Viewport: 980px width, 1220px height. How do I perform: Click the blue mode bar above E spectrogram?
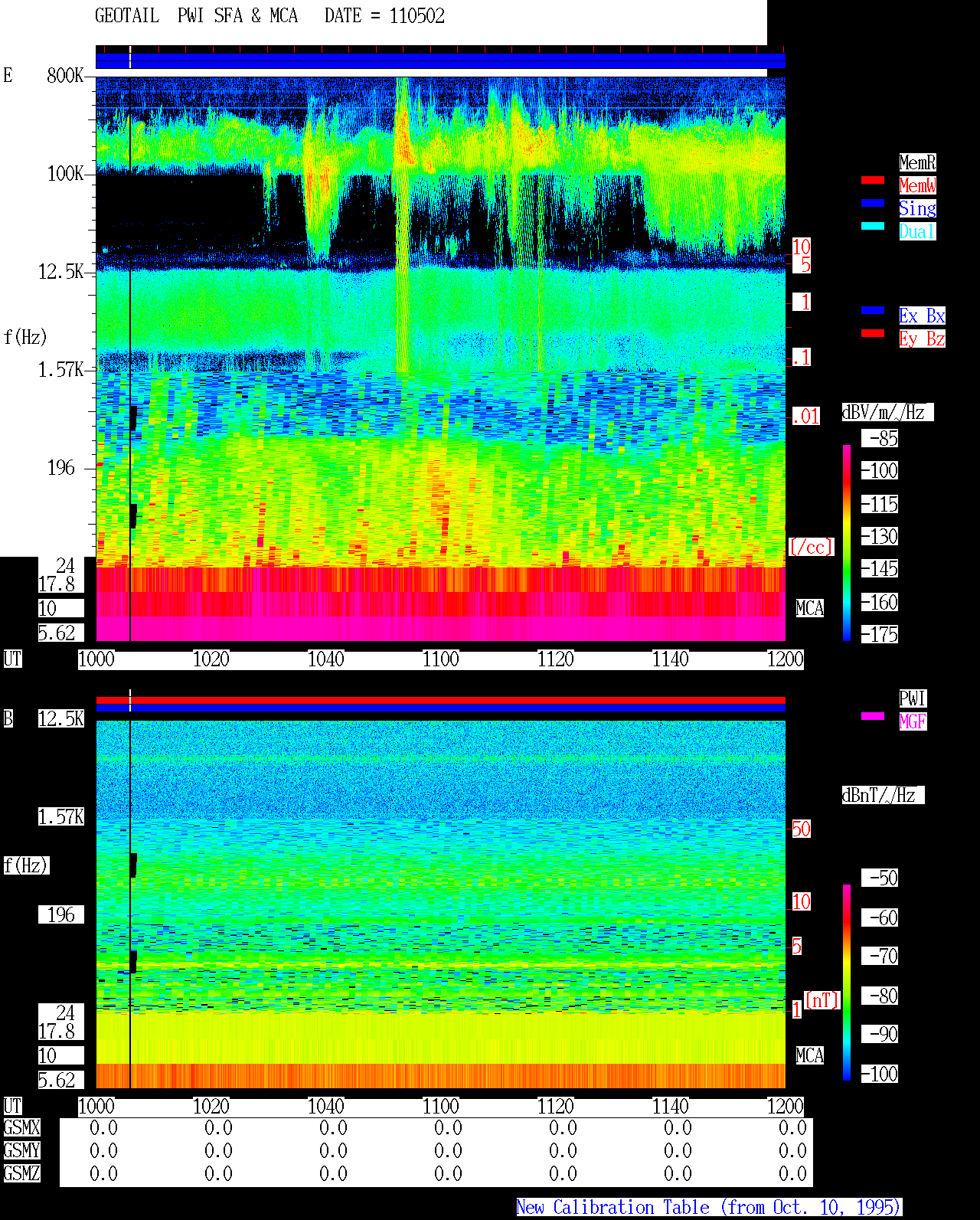pos(440,61)
